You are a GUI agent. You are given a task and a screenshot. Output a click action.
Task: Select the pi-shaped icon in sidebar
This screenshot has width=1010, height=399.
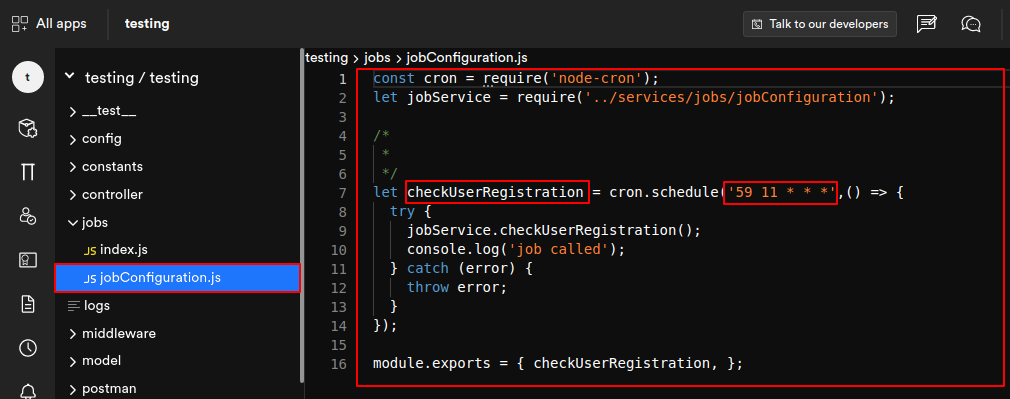[x=28, y=172]
